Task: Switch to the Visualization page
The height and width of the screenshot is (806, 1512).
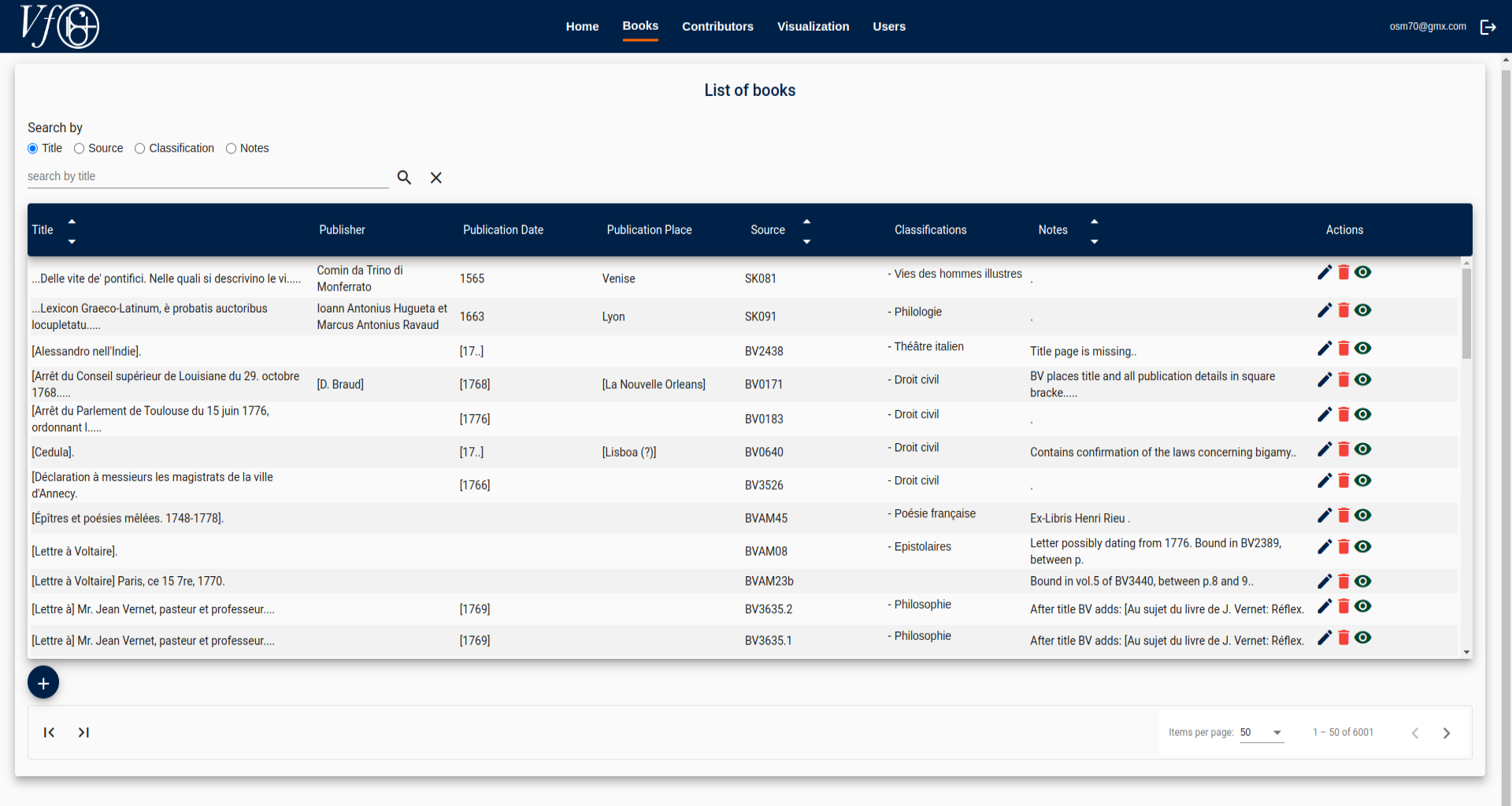Action: (813, 27)
